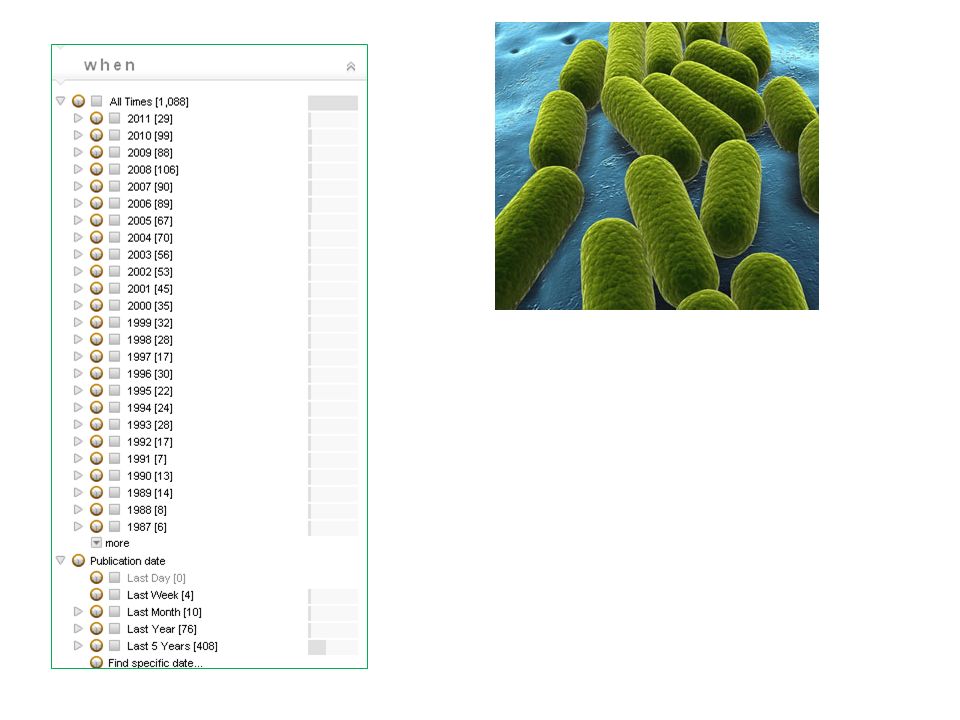Click the clock icon next to 2003 [56]
Image resolution: width=960 pixels, height=720 pixels.
point(96,254)
